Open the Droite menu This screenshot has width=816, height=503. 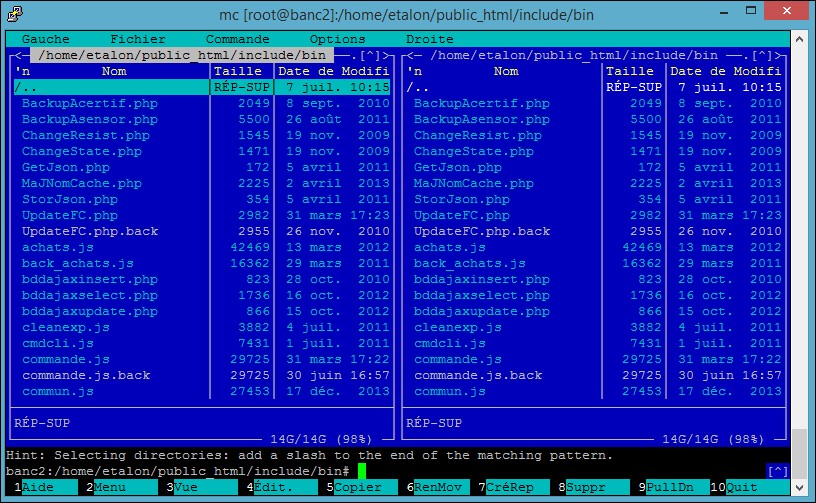[429, 39]
